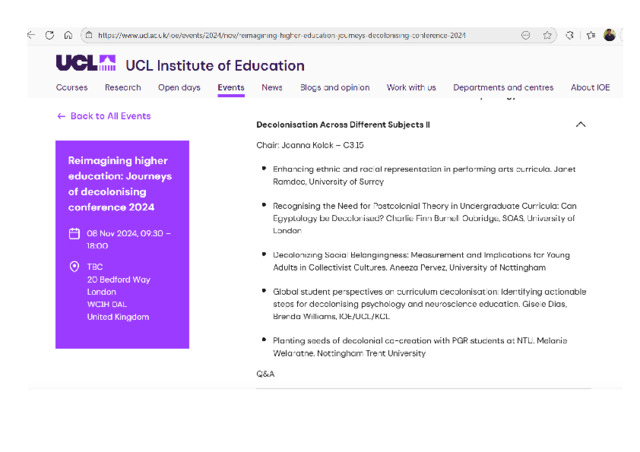Bookmark page with the star icon
The height and width of the screenshot is (452, 640).
coord(548,35)
